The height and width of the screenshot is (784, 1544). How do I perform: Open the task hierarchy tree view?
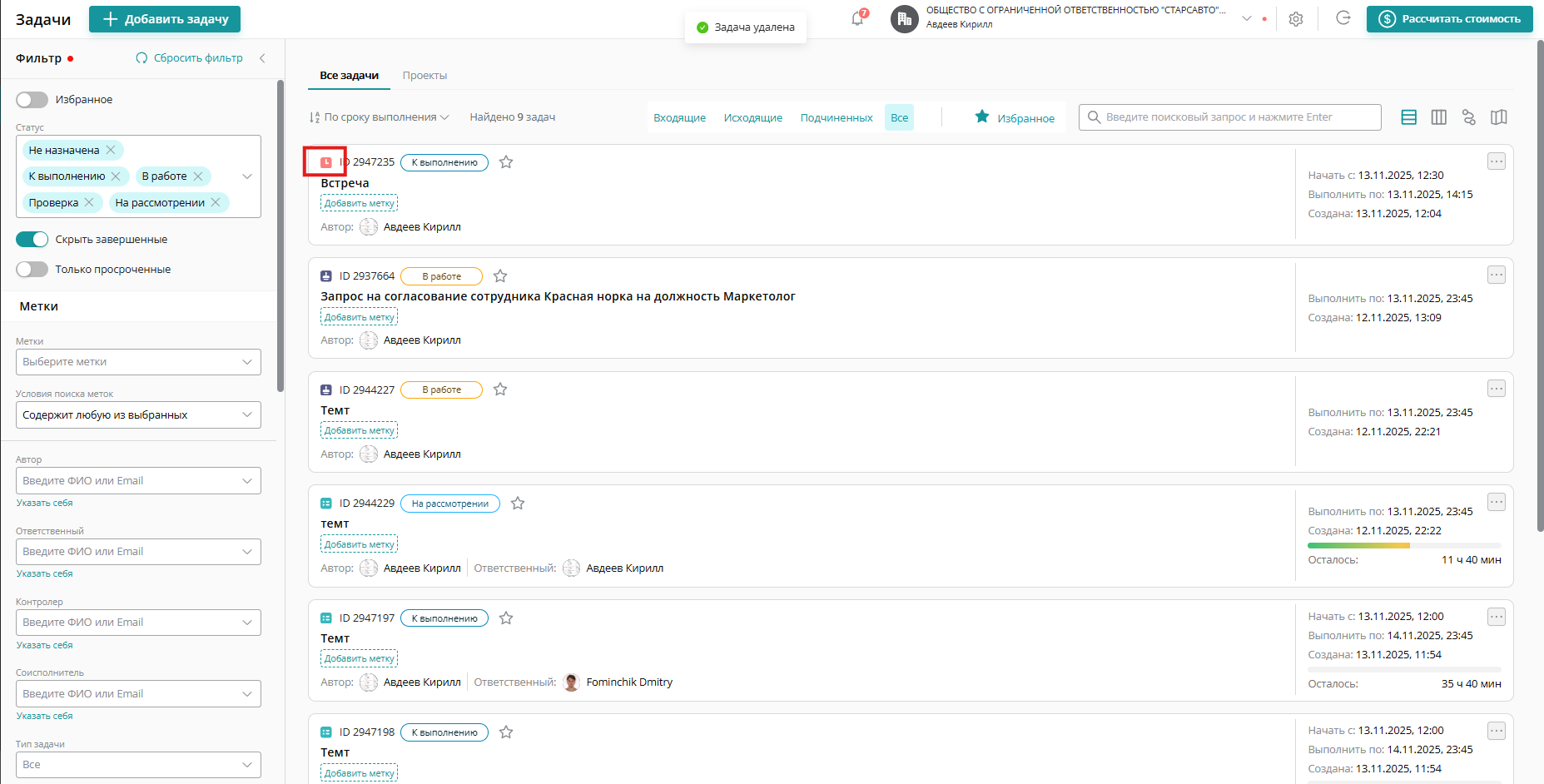1468,117
